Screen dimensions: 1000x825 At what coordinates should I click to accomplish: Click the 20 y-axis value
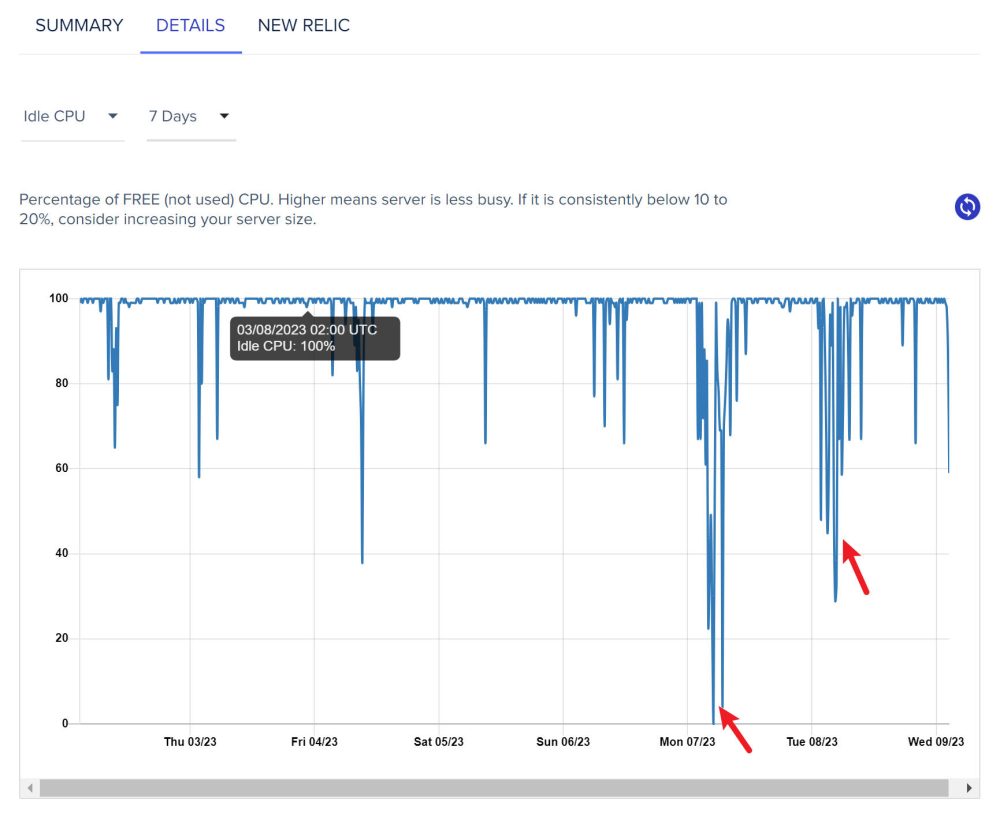[x=62, y=638]
